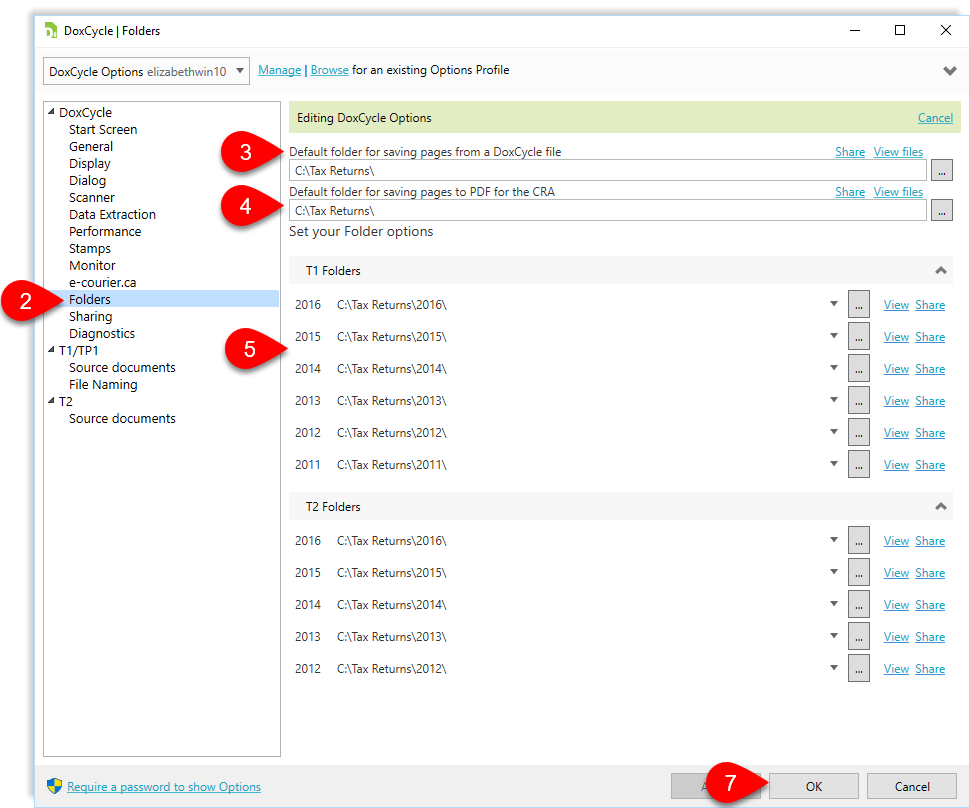This screenshot has width=970, height=808.
Task: Confirm changes with the OK button
Action: [813, 786]
